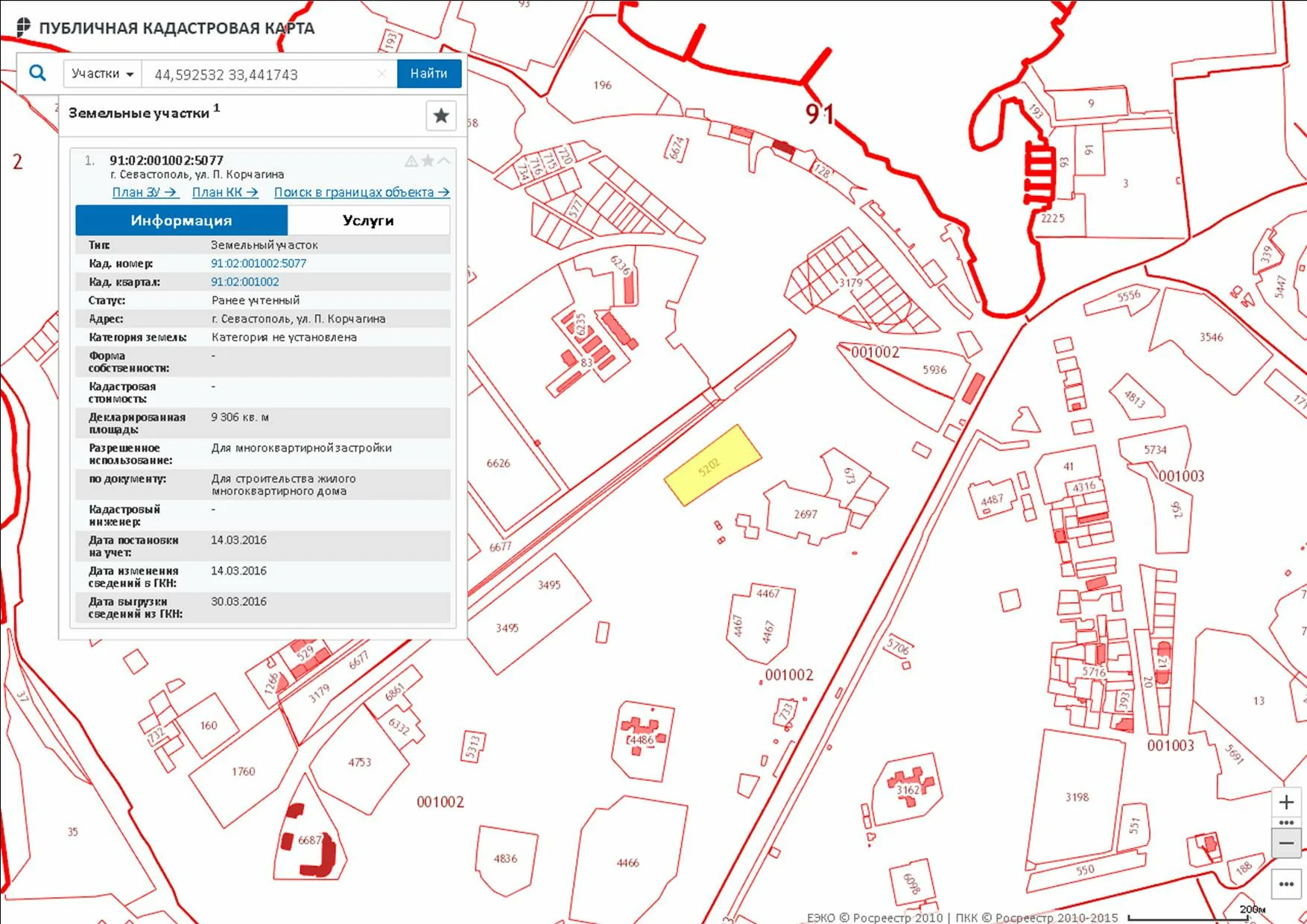Zoom in the map with plus button
This screenshot has height=924, width=1307.
point(1286,803)
